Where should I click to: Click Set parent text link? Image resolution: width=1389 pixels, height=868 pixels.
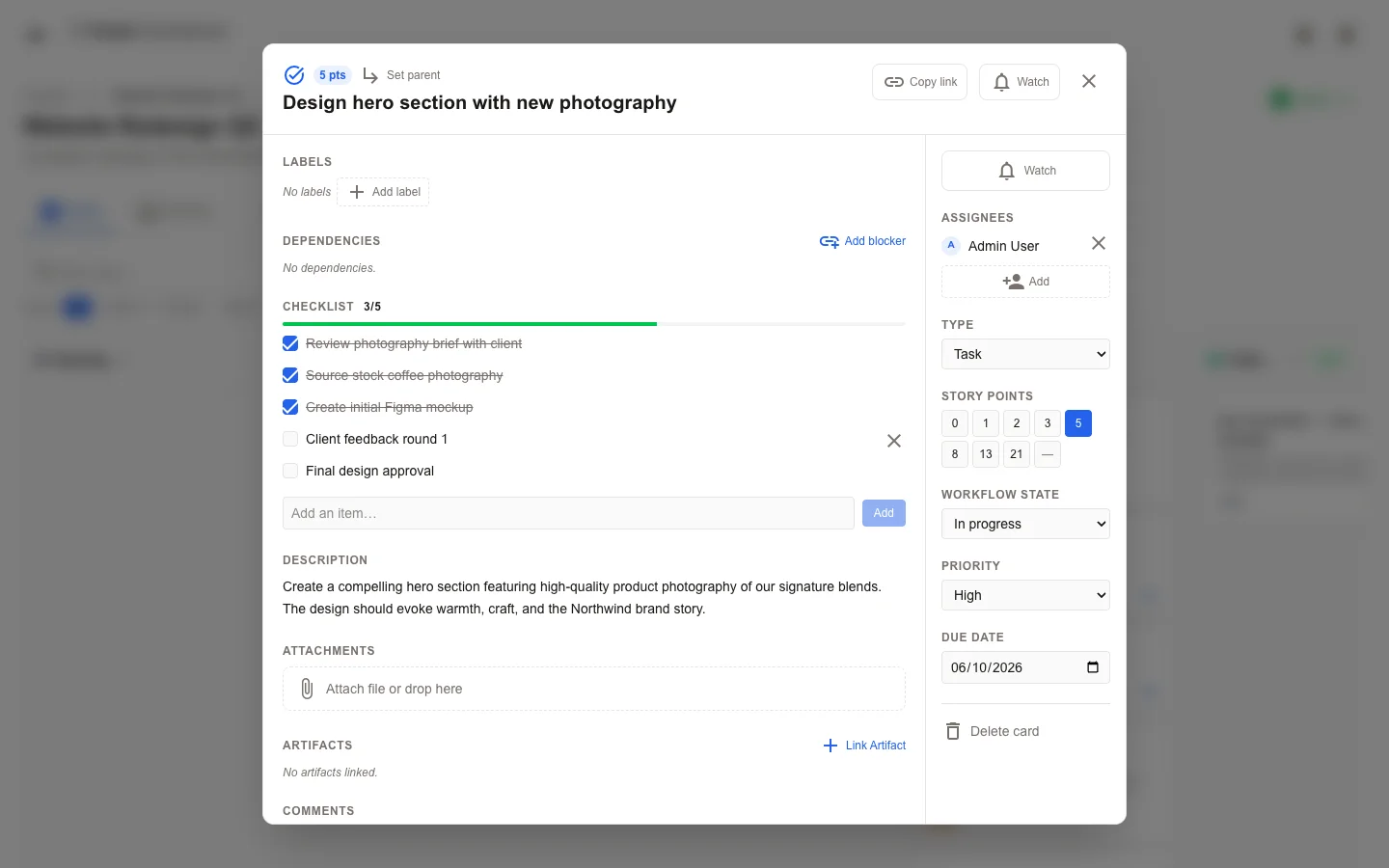click(413, 75)
